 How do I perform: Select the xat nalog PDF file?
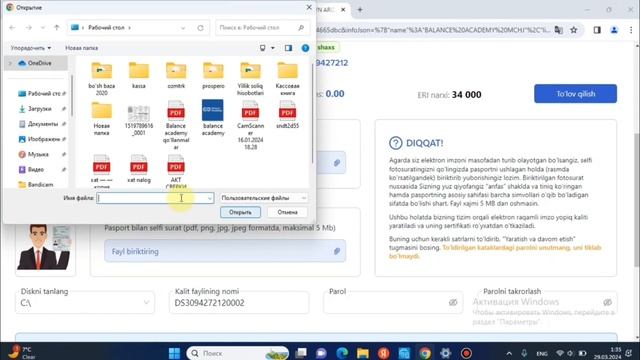tap(139, 169)
